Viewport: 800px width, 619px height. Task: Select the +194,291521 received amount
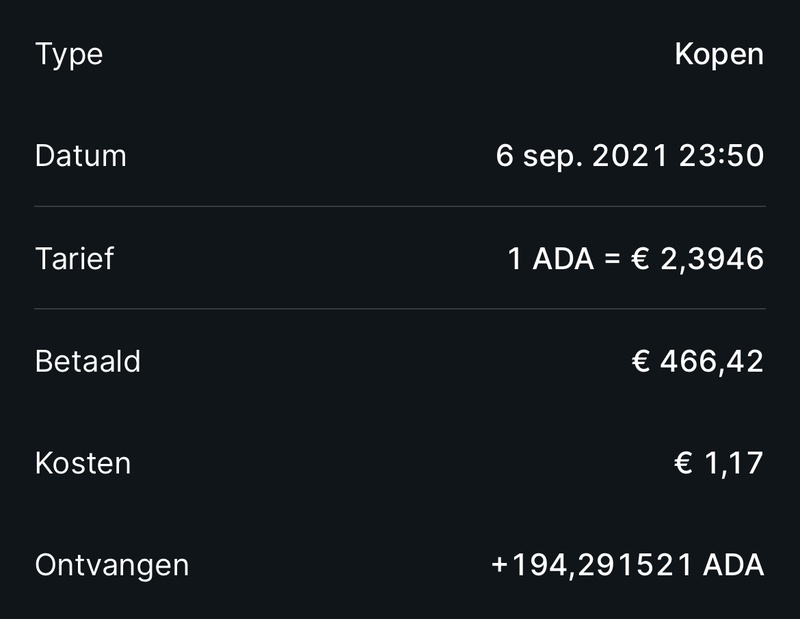tap(592, 566)
